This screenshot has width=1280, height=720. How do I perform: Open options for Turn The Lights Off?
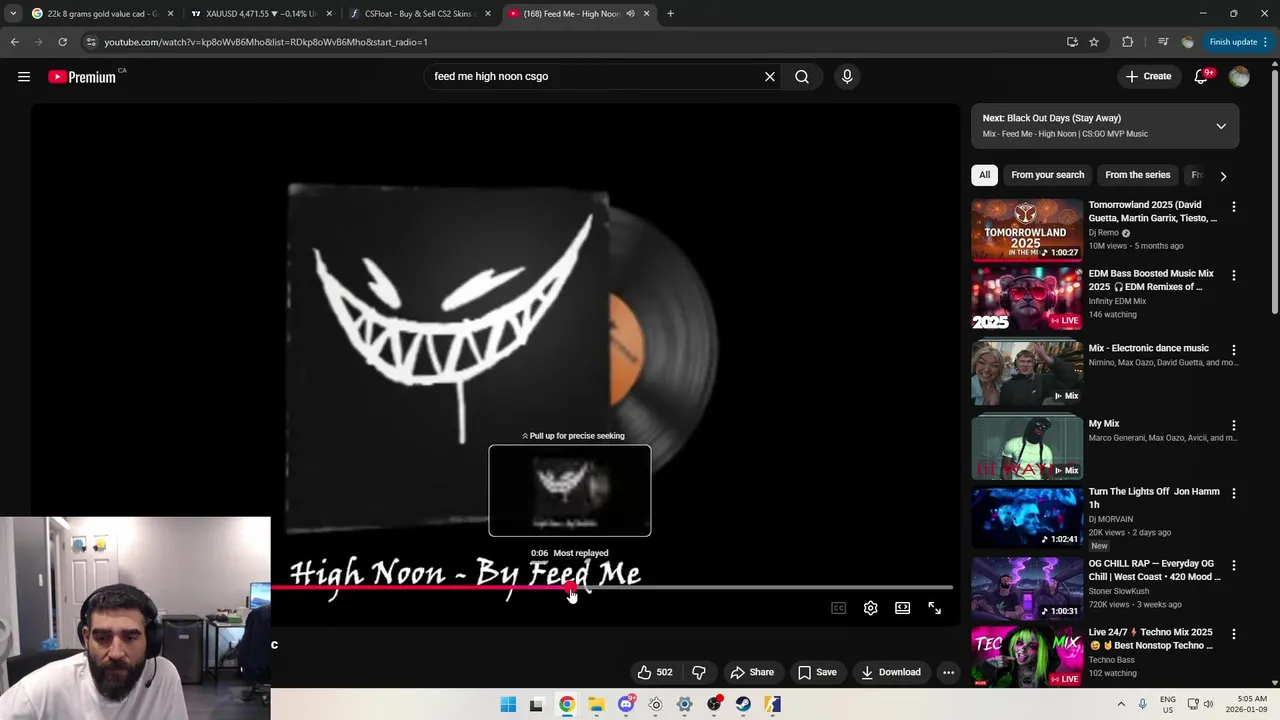pyautogui.click(x=1233, y=493)
